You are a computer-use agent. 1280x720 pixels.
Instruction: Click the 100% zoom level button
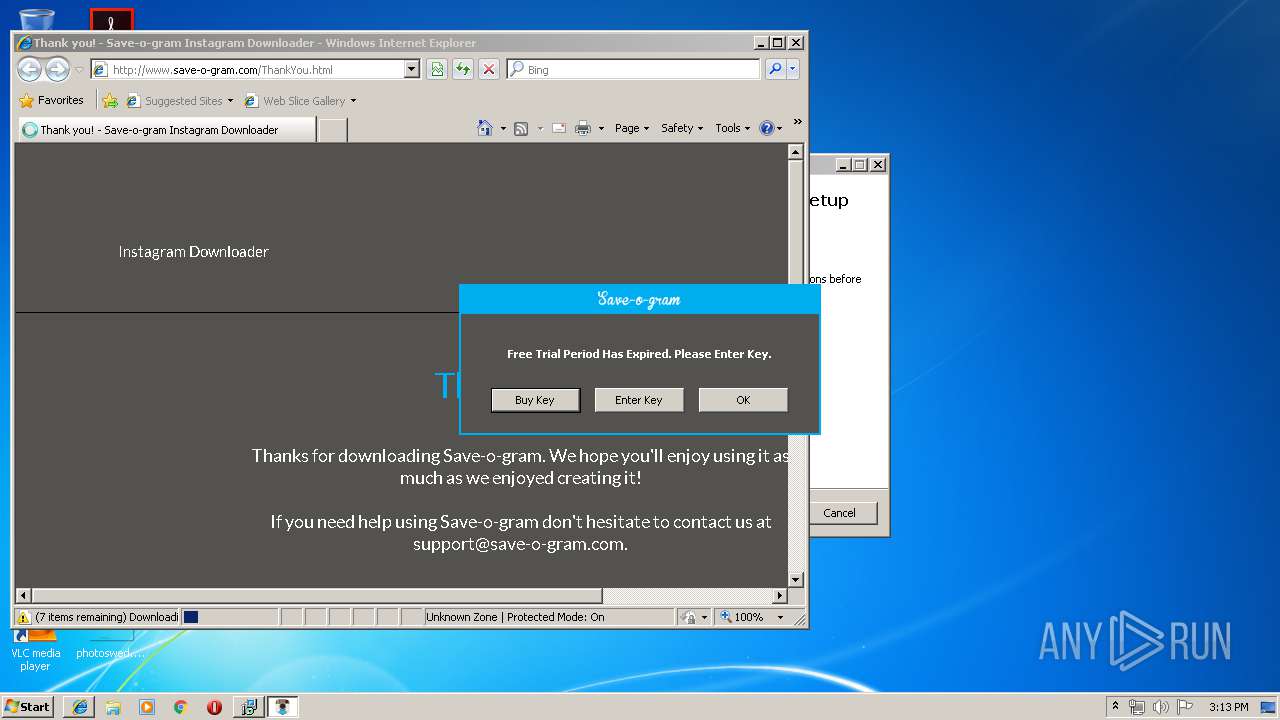(x=743, y=617)
